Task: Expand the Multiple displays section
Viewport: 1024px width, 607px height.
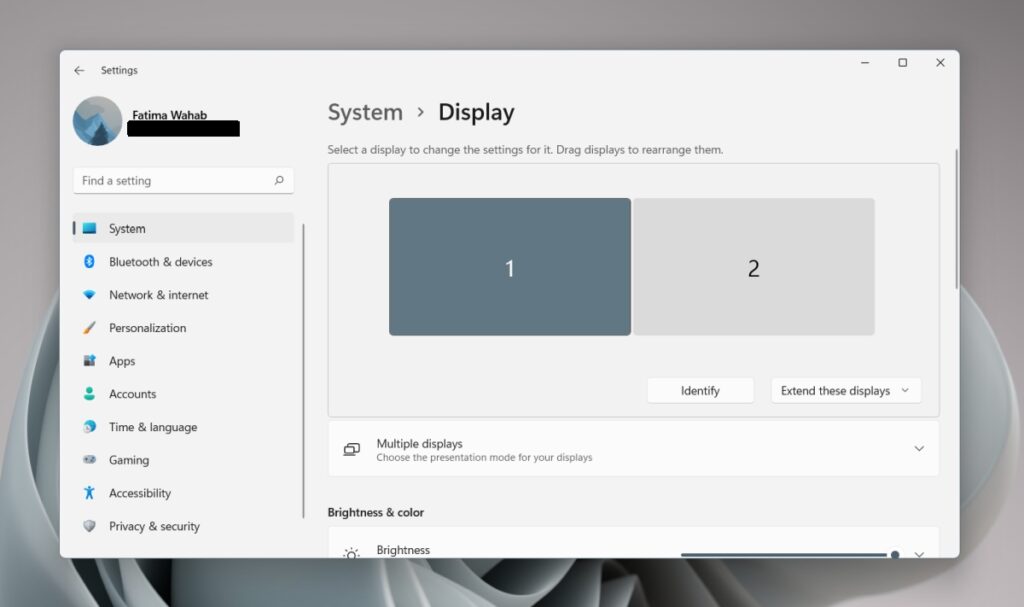Action: click(x=918, y=448)
